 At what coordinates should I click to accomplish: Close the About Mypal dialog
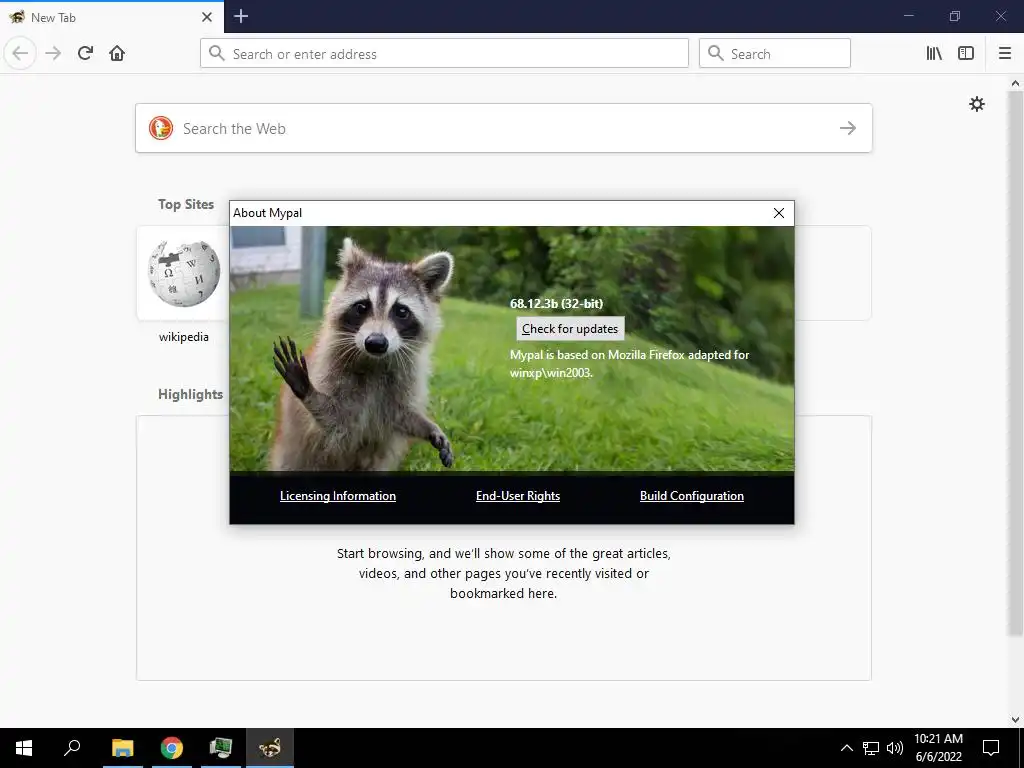[778, 213]
